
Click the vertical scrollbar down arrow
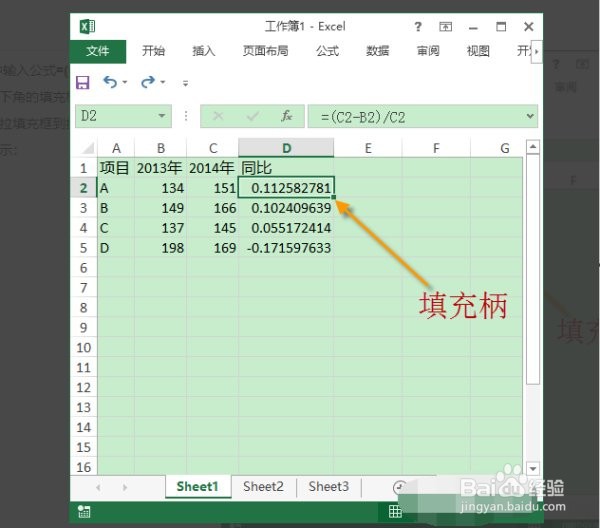pyautogui.click(x=533, y=468)
